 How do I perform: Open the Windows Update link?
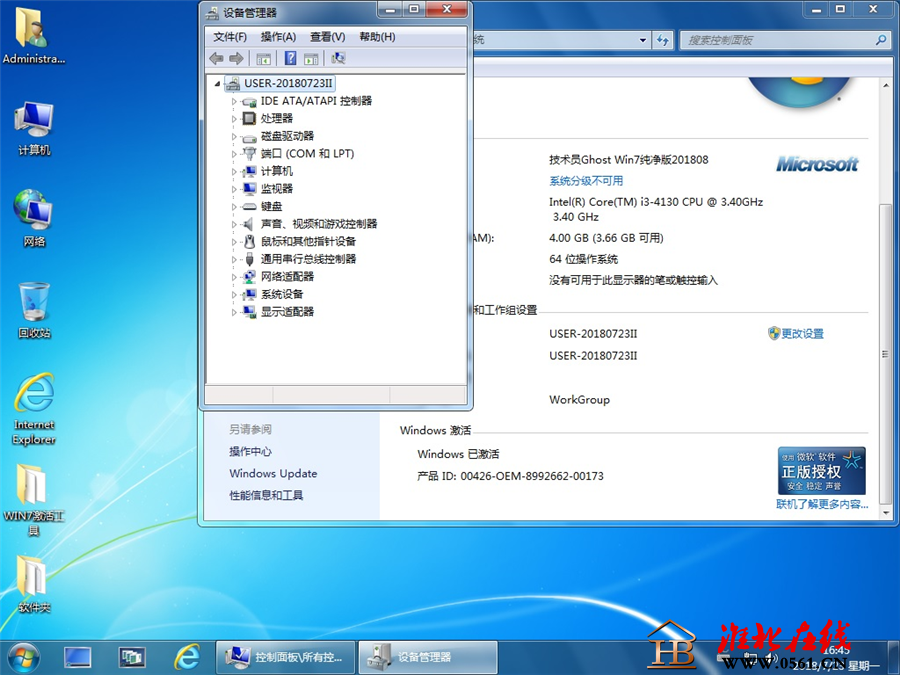(x=273, y=474)
